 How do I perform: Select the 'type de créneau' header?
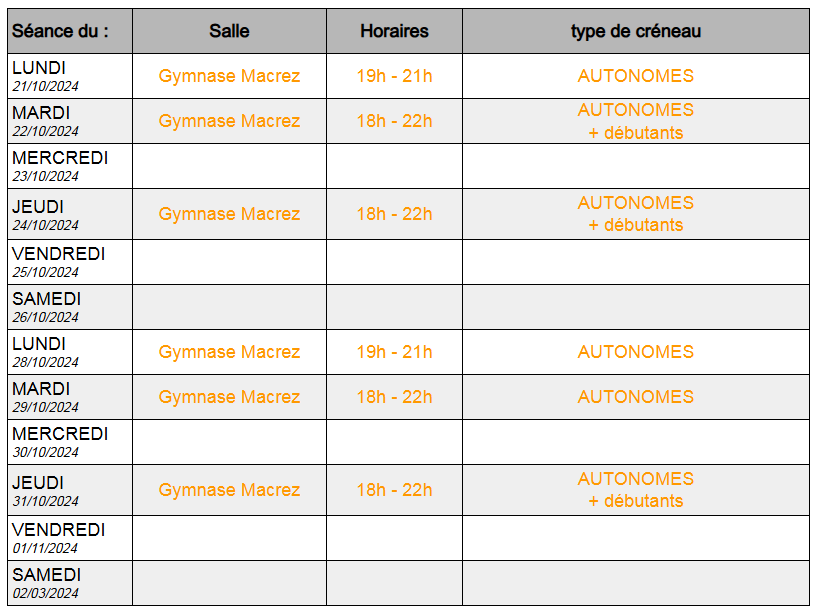636,31
